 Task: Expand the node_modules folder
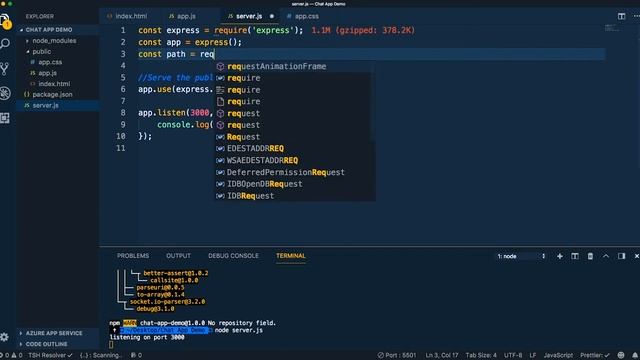(x=58, y=41)
